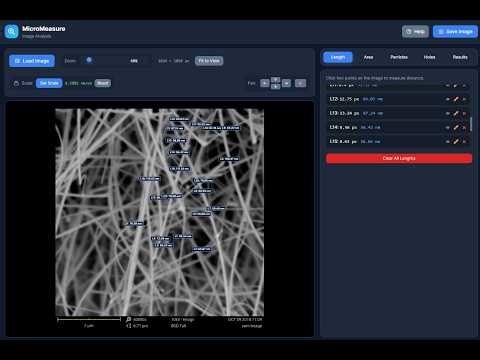Click the Clear All Lengths button
This screenshot has height=360, width=480.
(x=399, y=158)
